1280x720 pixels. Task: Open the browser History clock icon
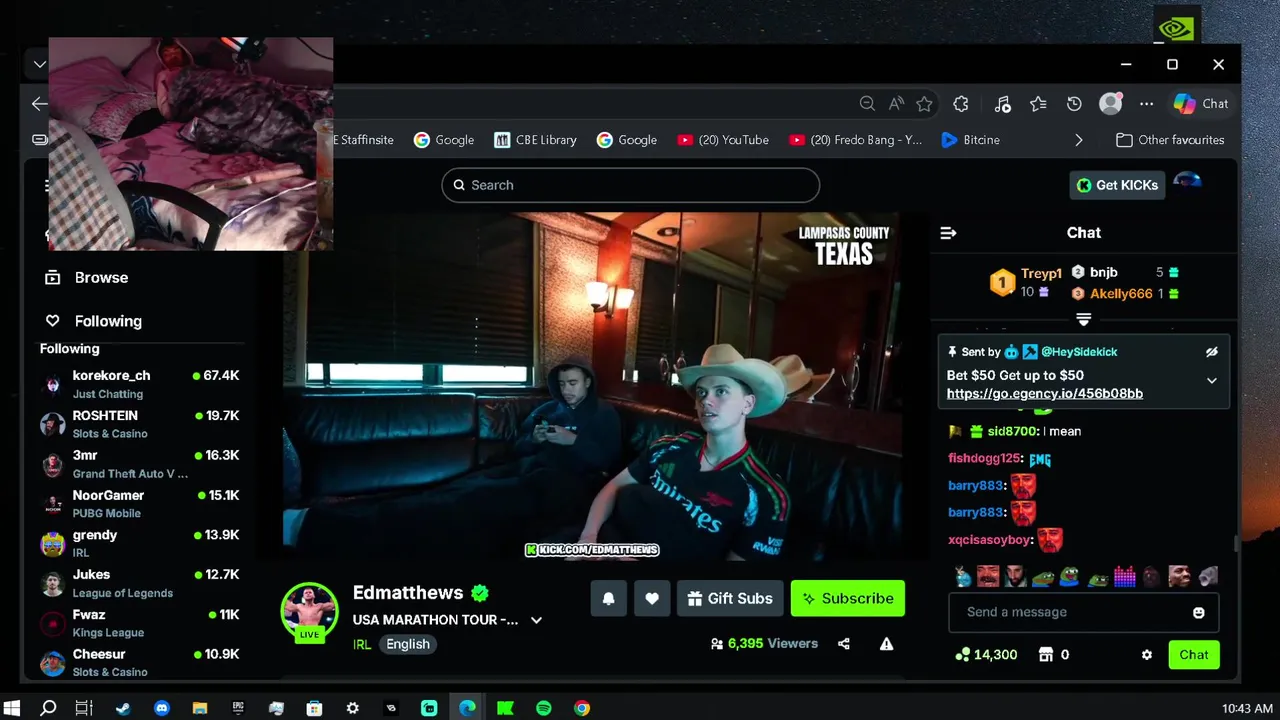tap(1074, 104)
